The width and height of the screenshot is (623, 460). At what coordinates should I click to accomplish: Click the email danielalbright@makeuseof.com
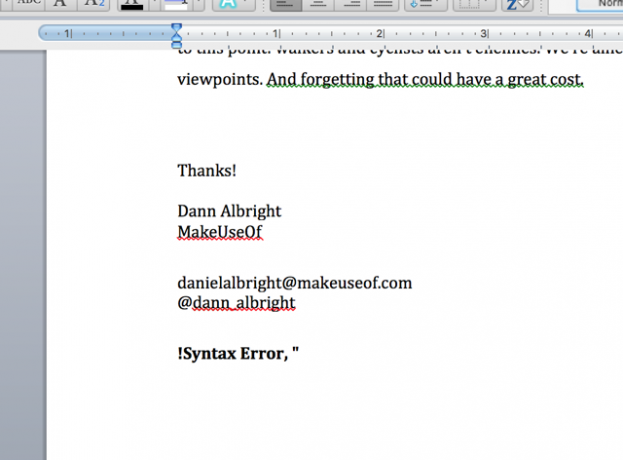pyautogui.click(x=294, y=283)
